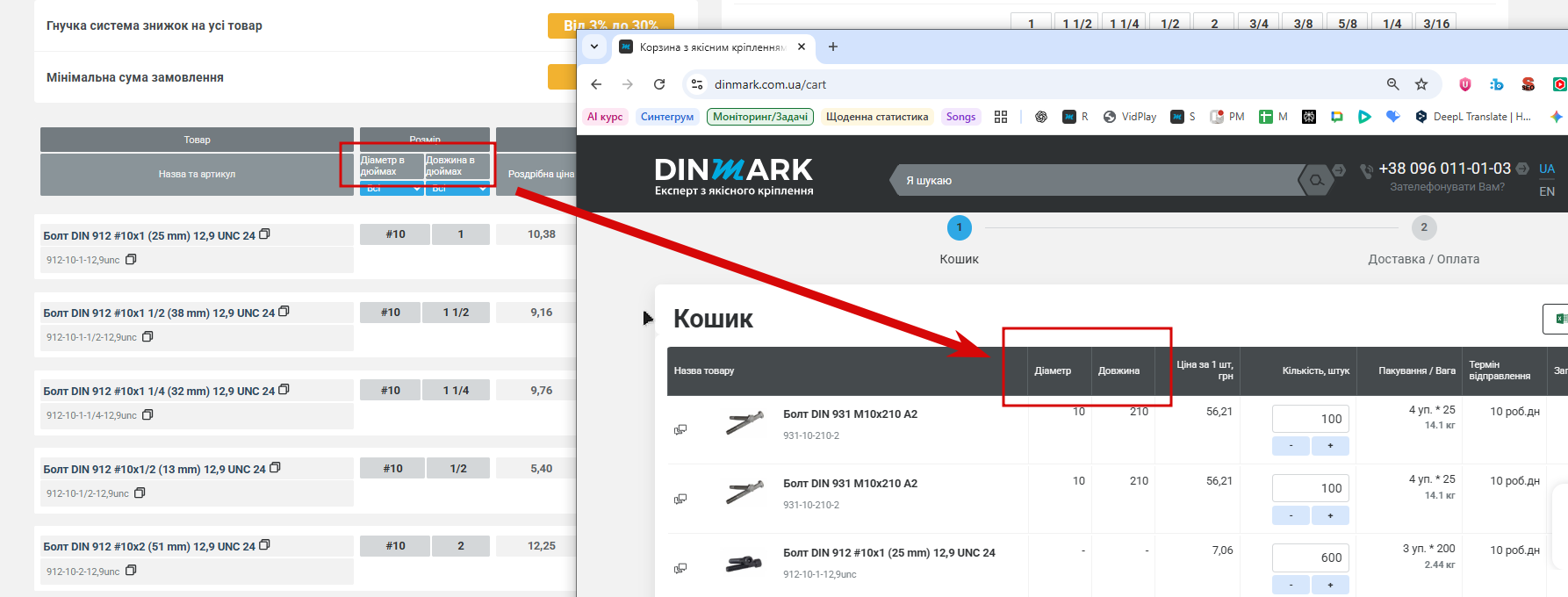The height and width of the screenshot is (597, 1568).
Task: View site information icon in address bar
Action: pos(697,84)
